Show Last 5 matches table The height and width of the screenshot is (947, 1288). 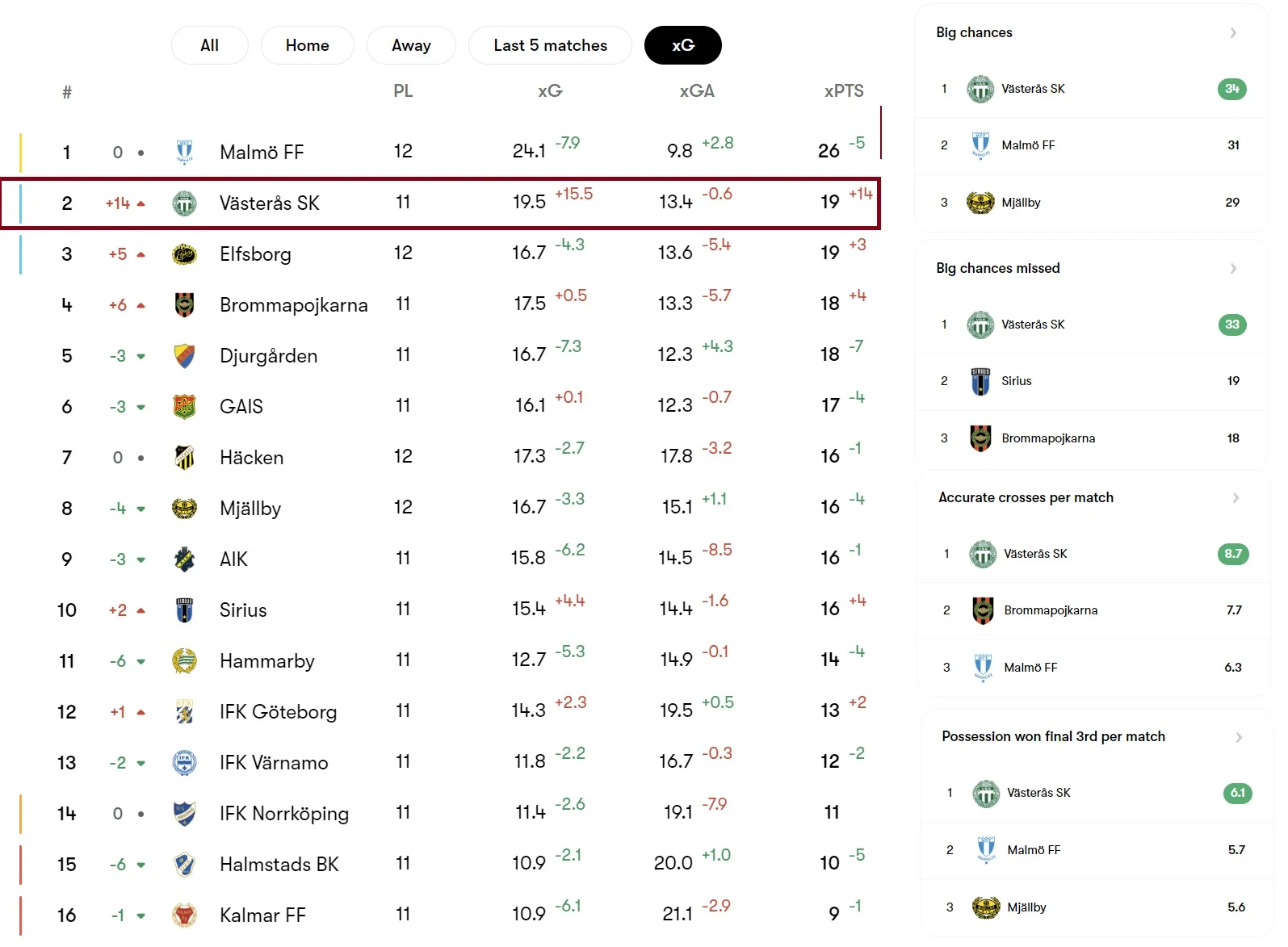[x=550, y=45]
